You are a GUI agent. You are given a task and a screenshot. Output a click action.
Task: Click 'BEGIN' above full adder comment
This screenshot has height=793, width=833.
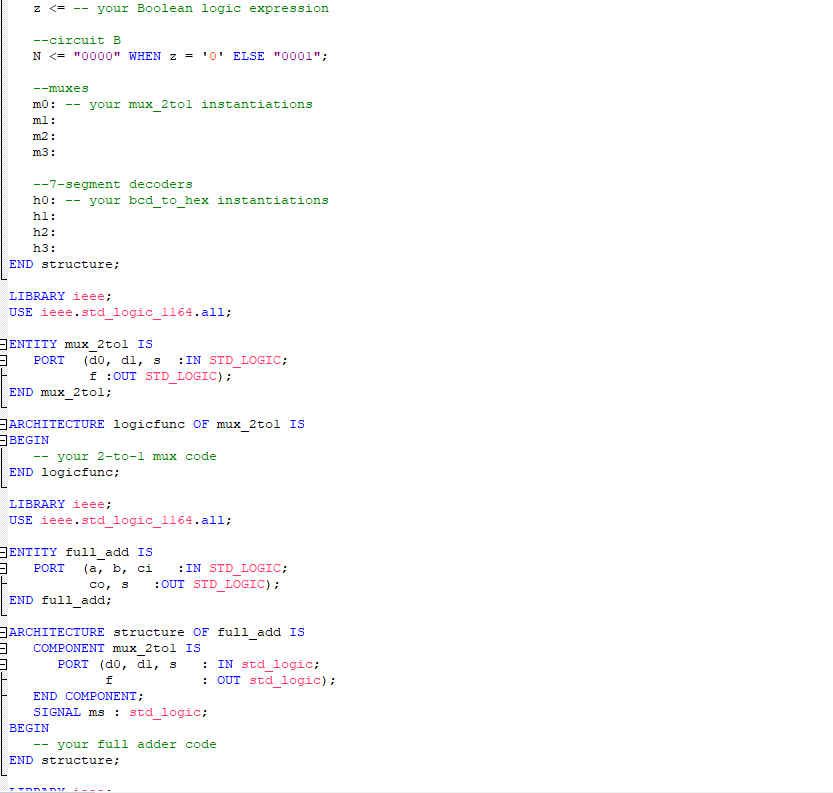coord(29,728)
